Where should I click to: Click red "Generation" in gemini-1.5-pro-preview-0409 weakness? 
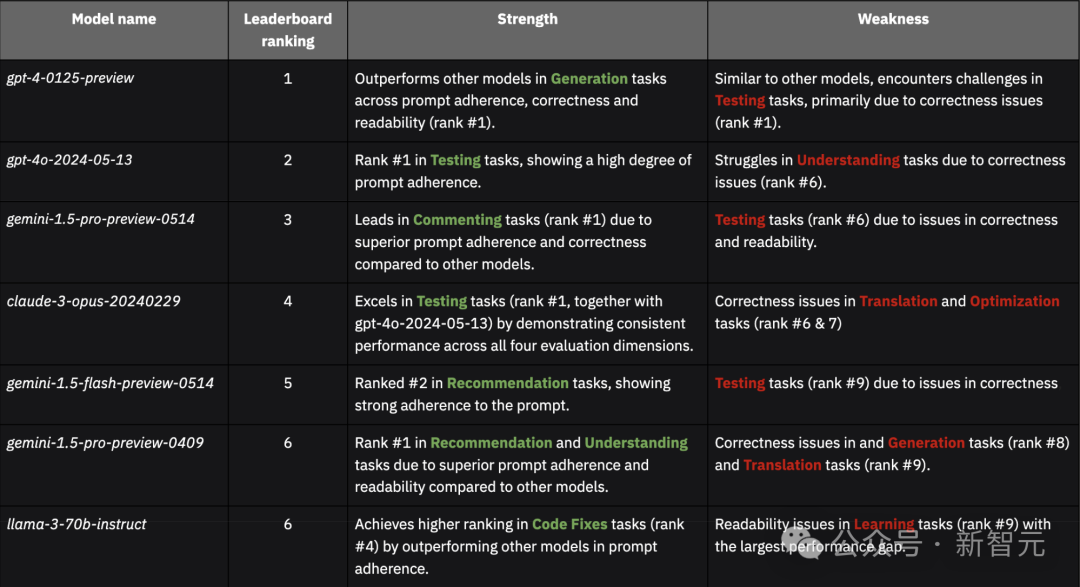[926, 443]
